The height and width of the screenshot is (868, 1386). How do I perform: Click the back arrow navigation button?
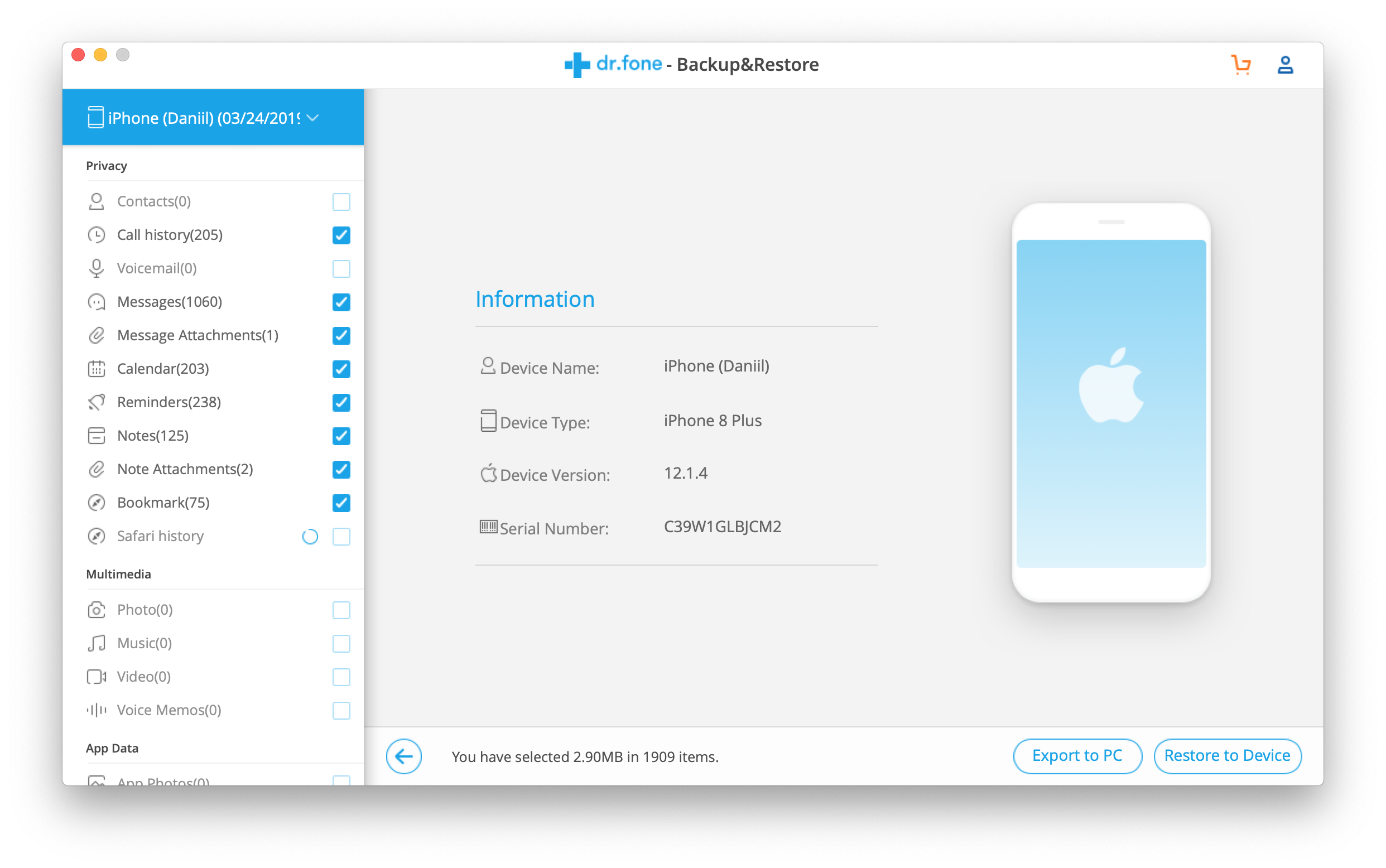[x=405, y=756]
